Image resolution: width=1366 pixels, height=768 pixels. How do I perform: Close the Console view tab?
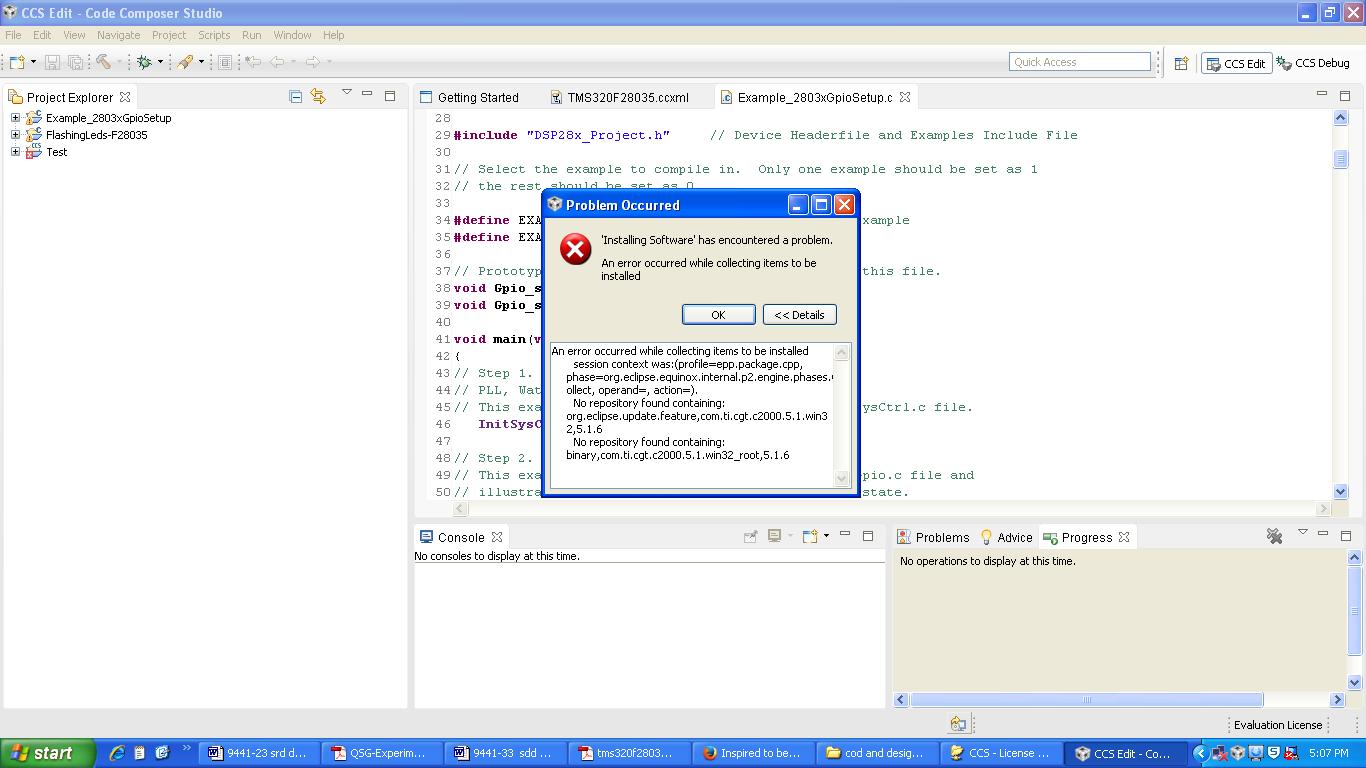click(496, 537)
